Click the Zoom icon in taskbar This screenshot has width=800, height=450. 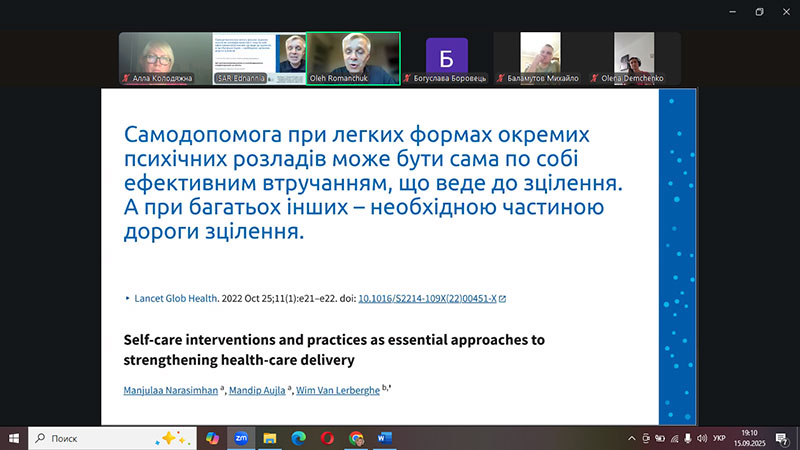241,438
